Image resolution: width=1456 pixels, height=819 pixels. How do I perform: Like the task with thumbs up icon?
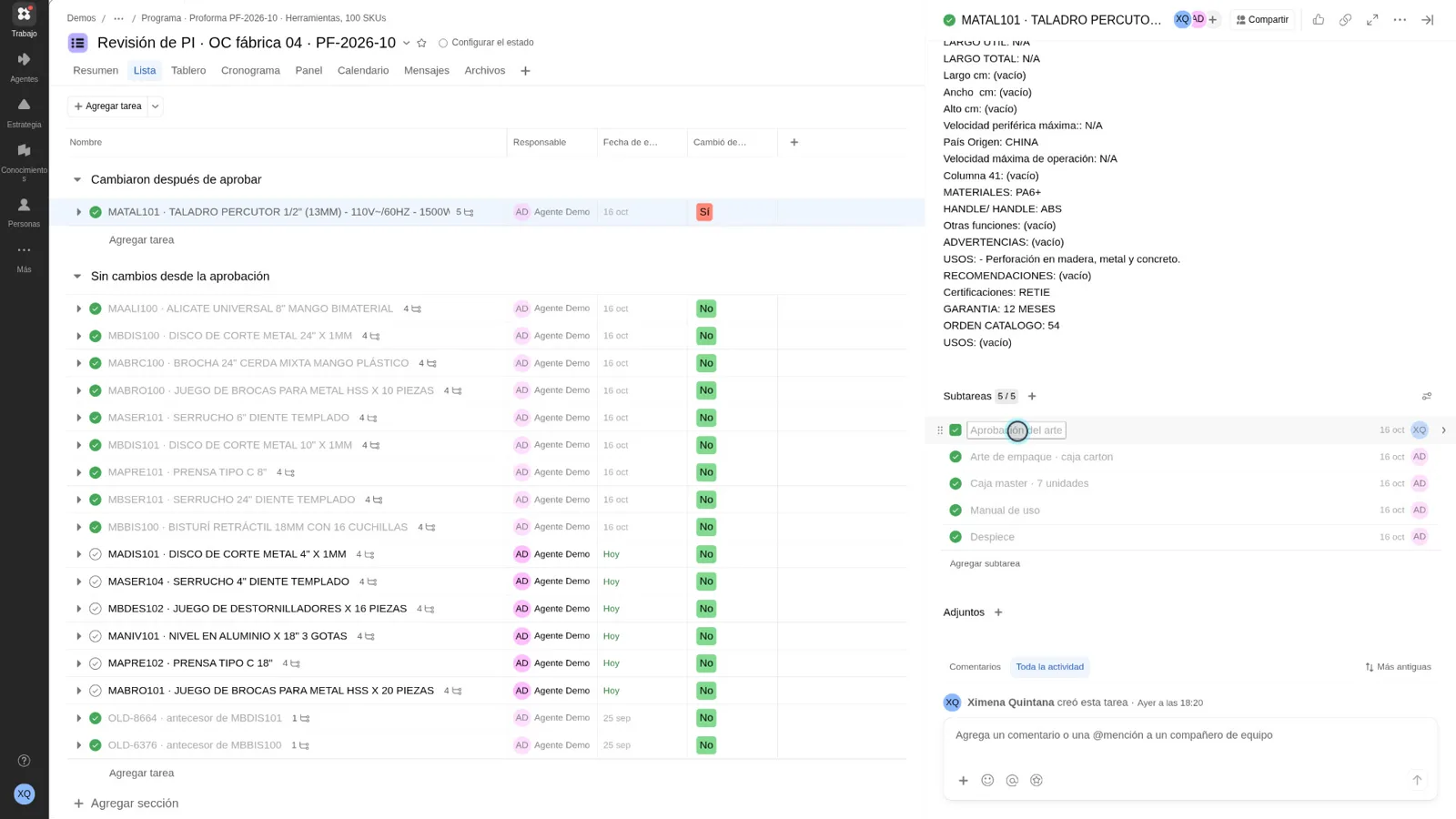(x=1318, y=20)
